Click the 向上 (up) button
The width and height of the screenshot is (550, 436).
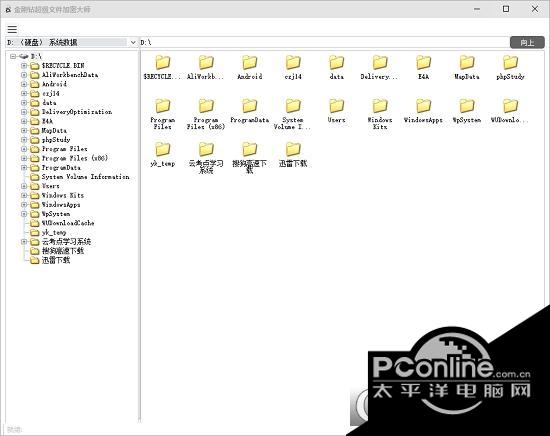(x=527, y=42)
